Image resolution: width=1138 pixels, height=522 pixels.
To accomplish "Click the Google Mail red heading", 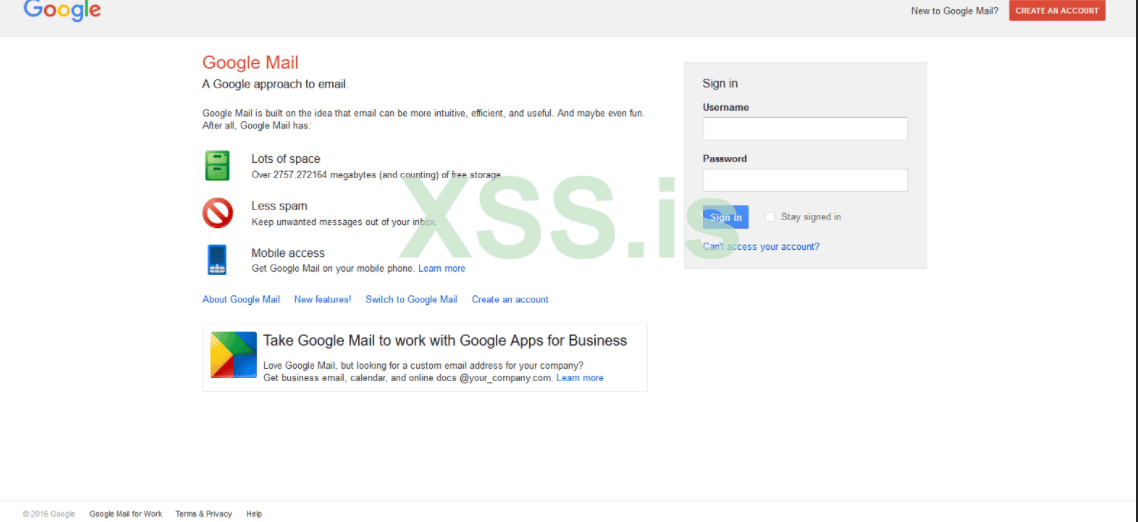I will click(x=250, y=62).
